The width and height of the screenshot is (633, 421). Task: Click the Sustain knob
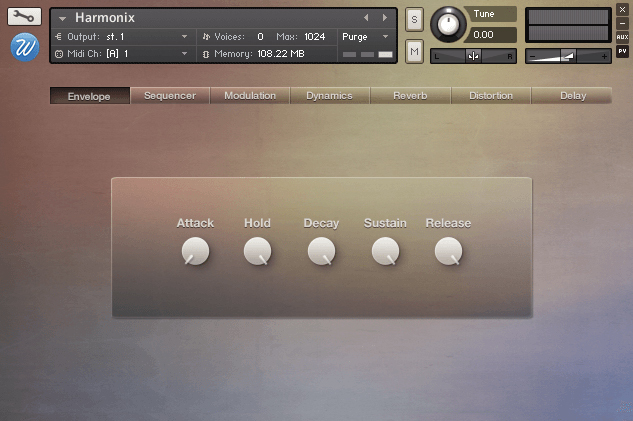click(386, 251)
